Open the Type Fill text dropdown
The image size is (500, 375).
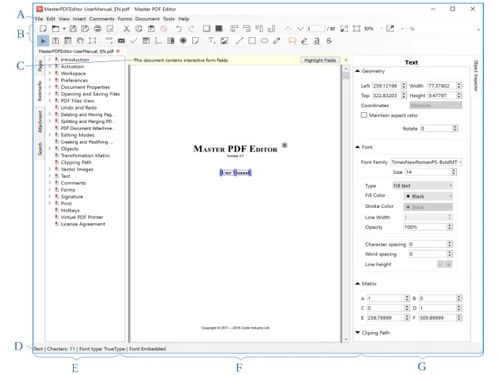pyautogui.click(x=422, y=186)
